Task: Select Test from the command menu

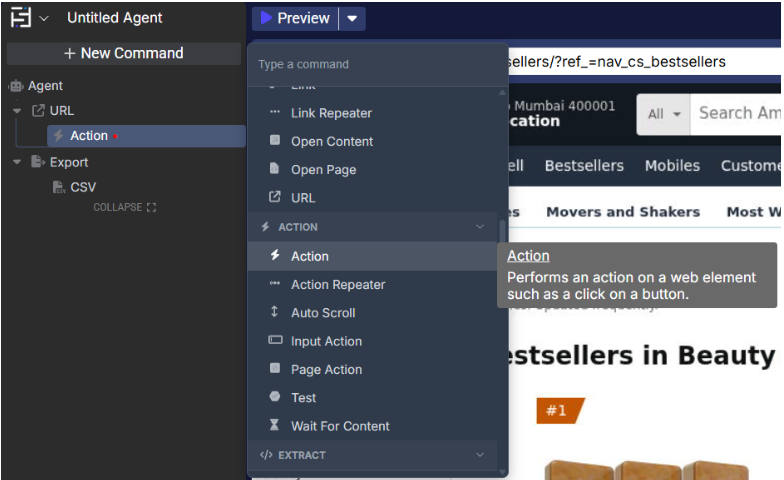Action: [x=303, y=398]
